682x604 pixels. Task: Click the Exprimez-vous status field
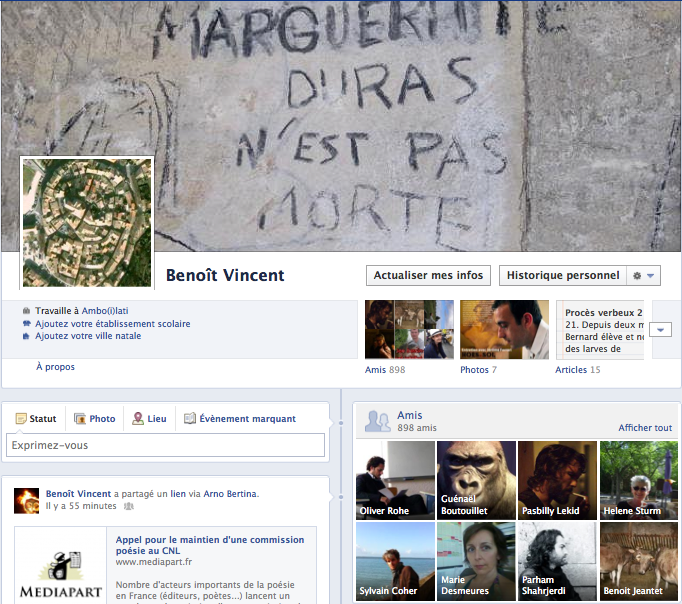[165, 445]
